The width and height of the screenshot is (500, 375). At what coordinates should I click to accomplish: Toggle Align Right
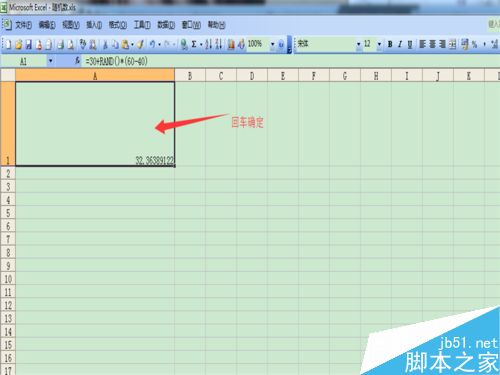442,44
